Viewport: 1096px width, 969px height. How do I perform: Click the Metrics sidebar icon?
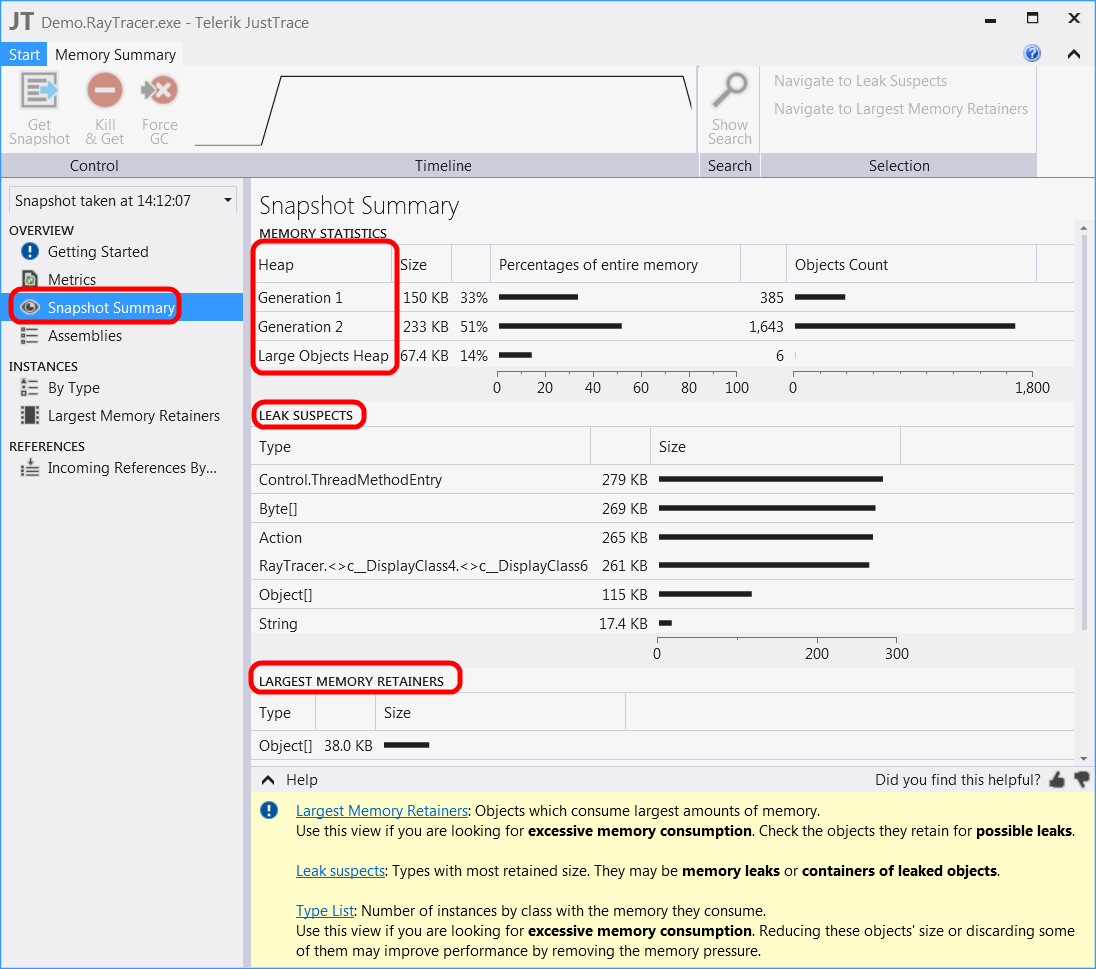30,279
